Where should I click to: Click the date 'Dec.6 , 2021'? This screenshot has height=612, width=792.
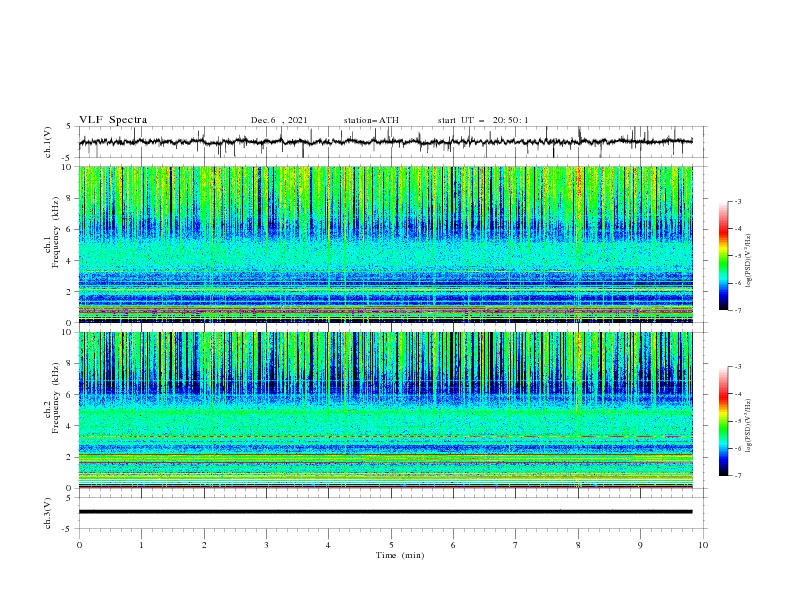pos(279,120)
